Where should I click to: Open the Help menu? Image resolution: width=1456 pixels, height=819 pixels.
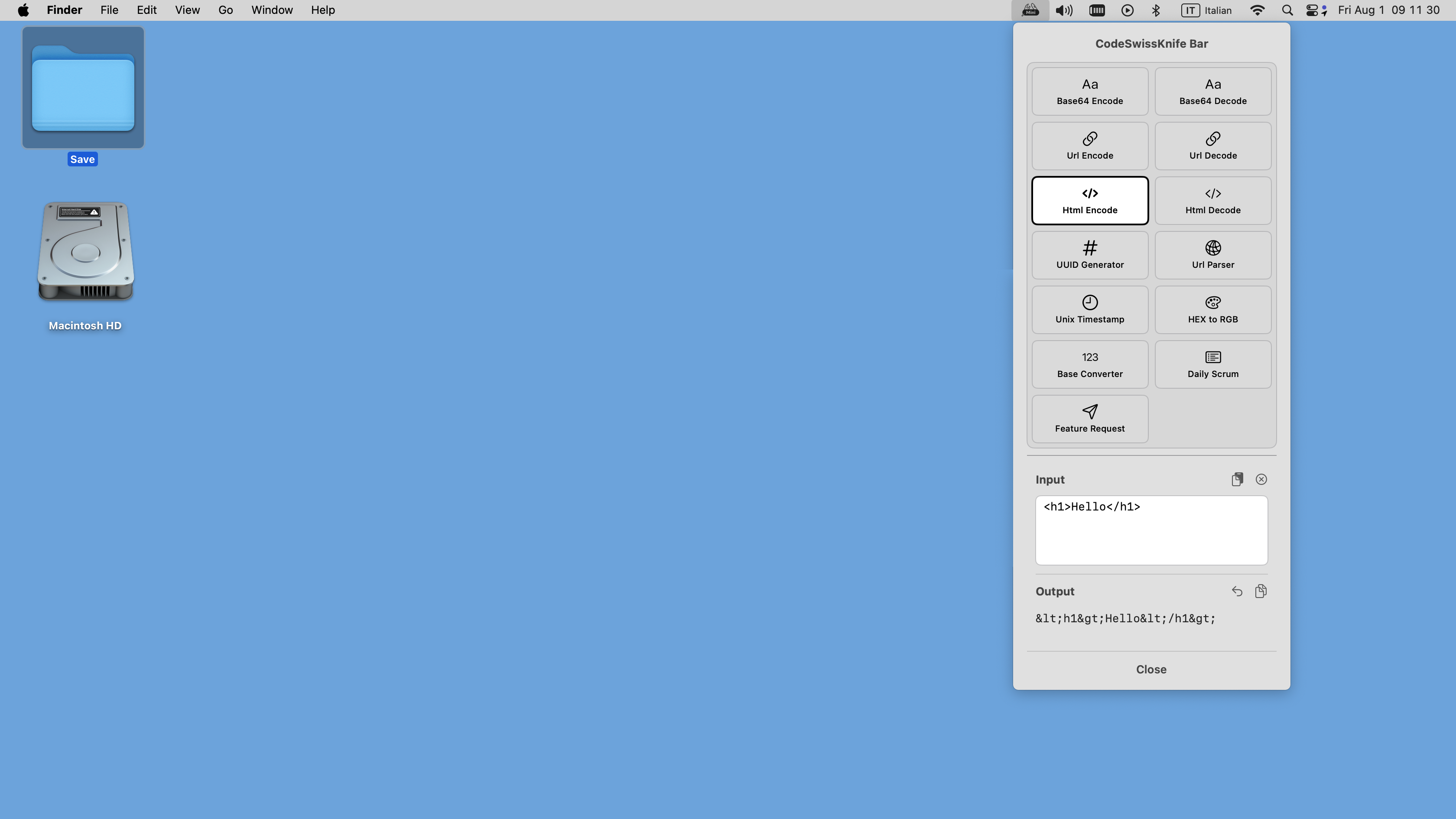pos(323,10)
